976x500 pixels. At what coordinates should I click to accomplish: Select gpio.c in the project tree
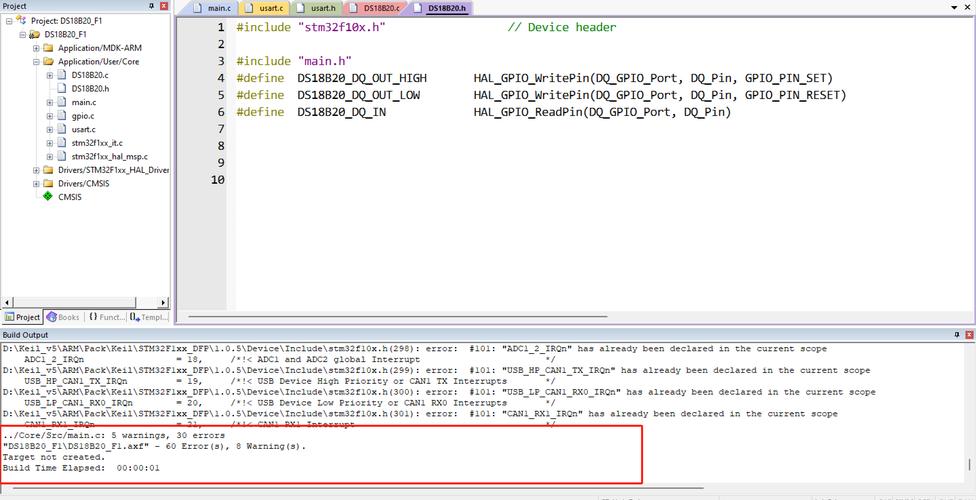[82, 116]
